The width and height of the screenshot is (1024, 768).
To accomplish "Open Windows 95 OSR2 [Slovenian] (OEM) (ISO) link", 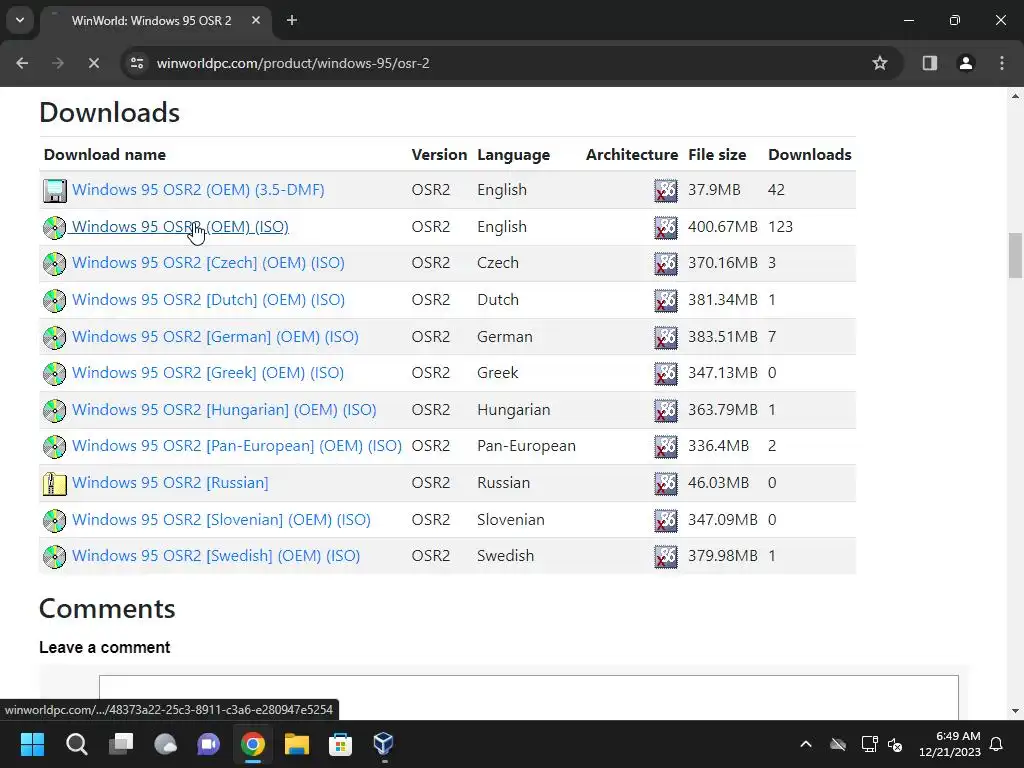I will pyautogui.click(x=221, y=519).
